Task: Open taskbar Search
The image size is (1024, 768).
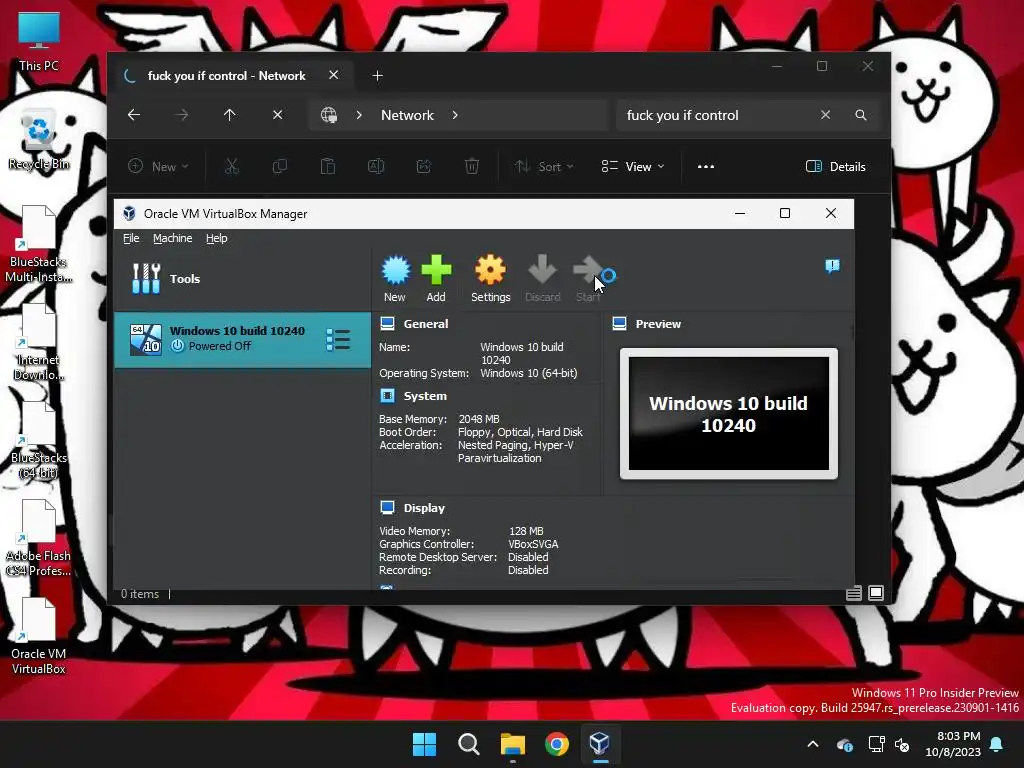Action: pos(468,744)
